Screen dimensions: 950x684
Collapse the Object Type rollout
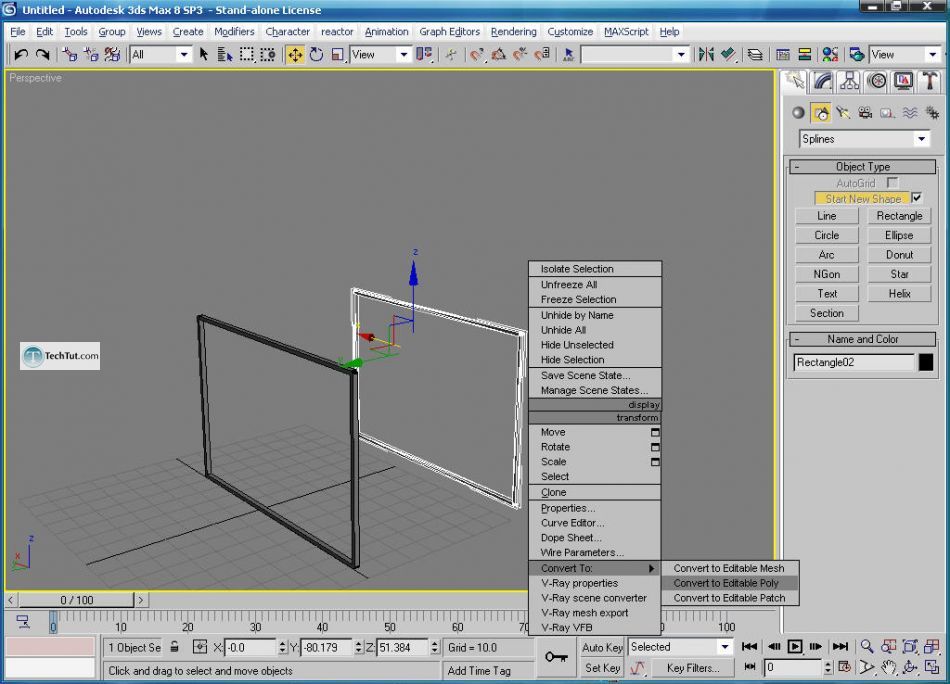point(863,167)
